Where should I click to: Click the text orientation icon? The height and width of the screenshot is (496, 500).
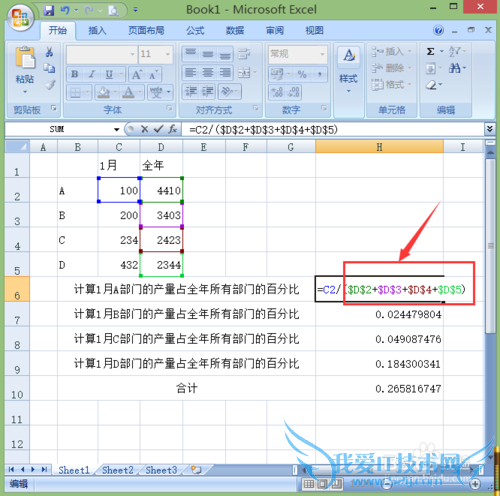[227, 91]
